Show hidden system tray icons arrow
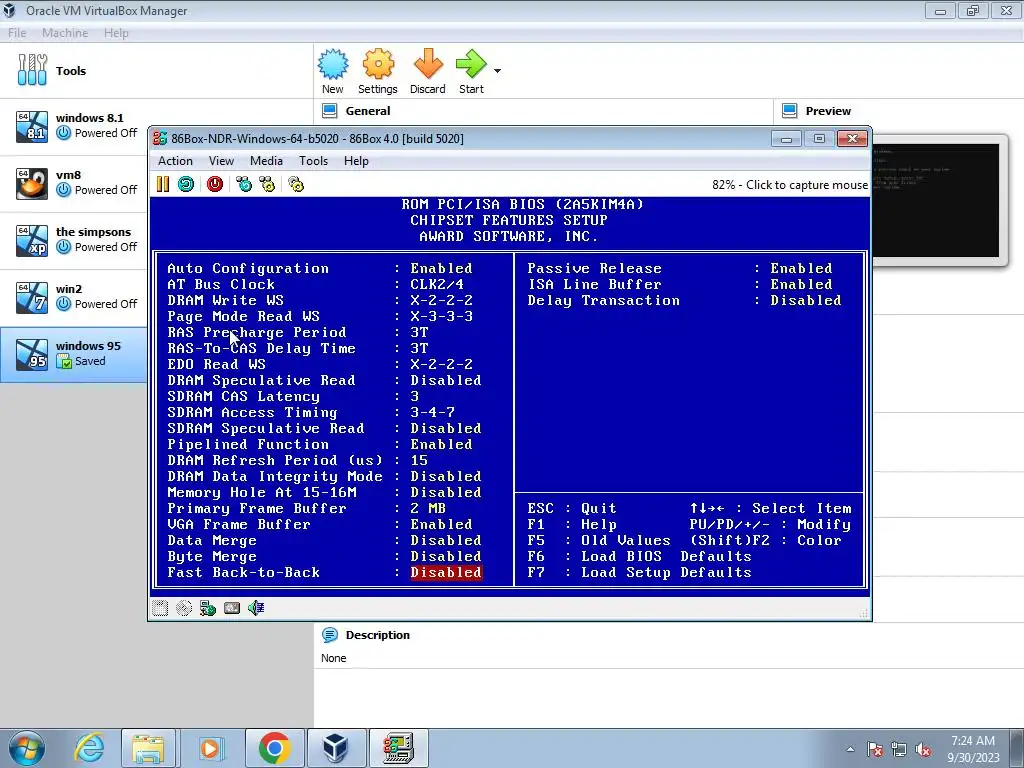Image resolution: width=1024 pixels, height=768 pixels. click(850, 750)
